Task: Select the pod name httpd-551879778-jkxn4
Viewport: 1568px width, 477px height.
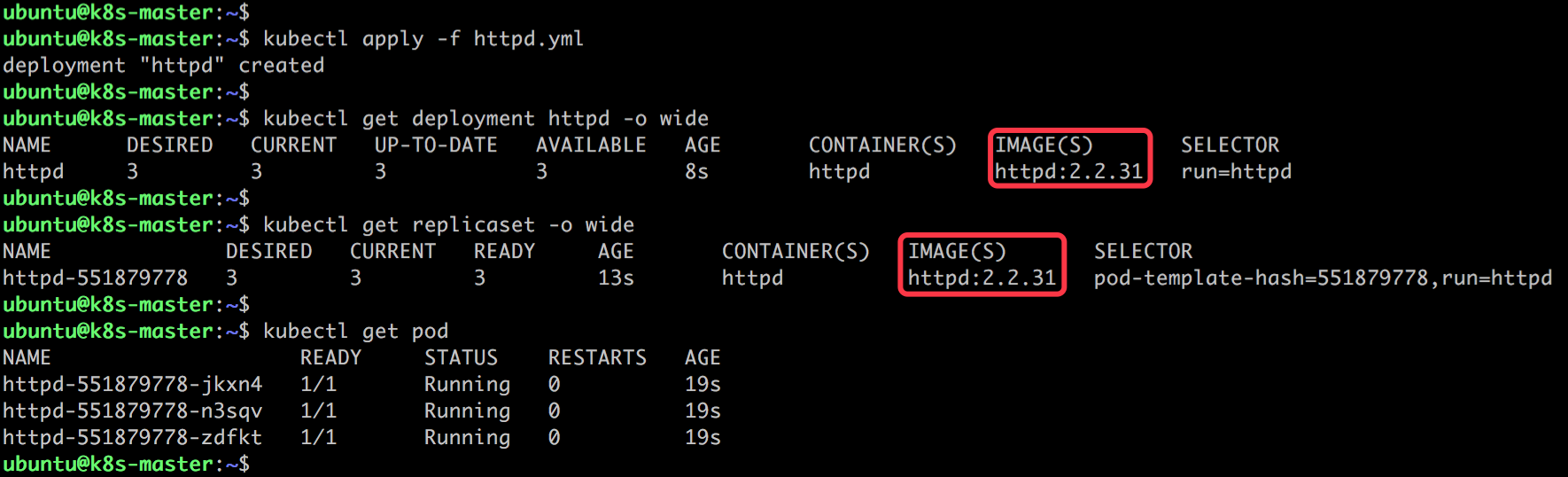Action: [x=133, y=385]
